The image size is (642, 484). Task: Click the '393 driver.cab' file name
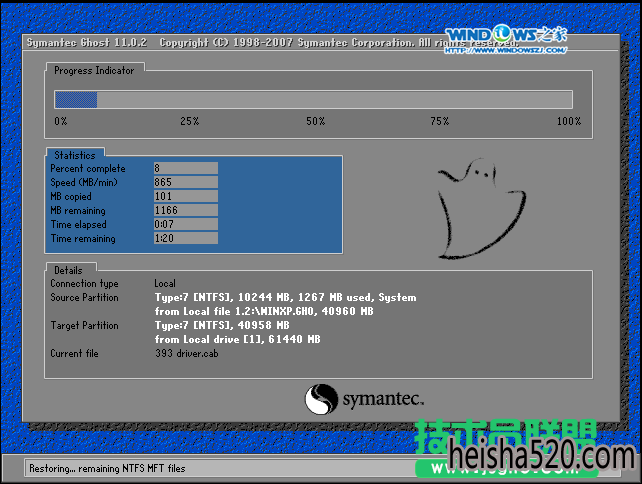coord(186,353)
